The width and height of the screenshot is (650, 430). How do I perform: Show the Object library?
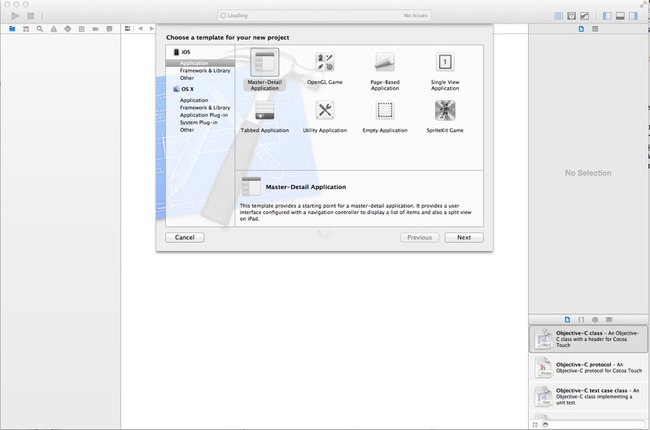(x=595, y=320)
